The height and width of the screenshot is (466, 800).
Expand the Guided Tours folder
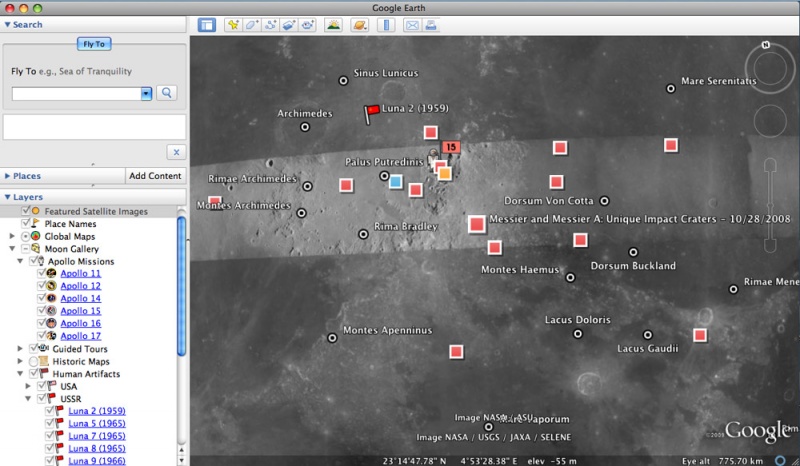click(20, 349)
